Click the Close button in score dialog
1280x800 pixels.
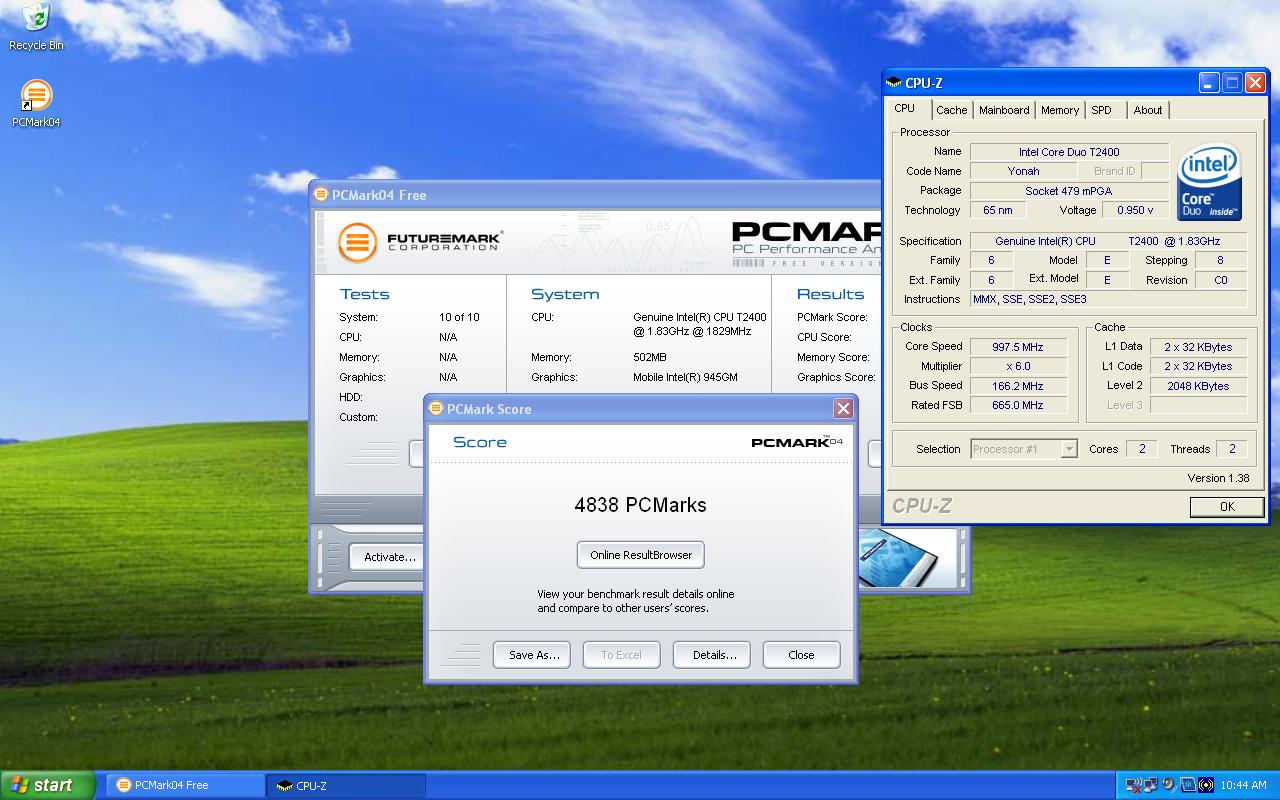click(x=801, y=655)
